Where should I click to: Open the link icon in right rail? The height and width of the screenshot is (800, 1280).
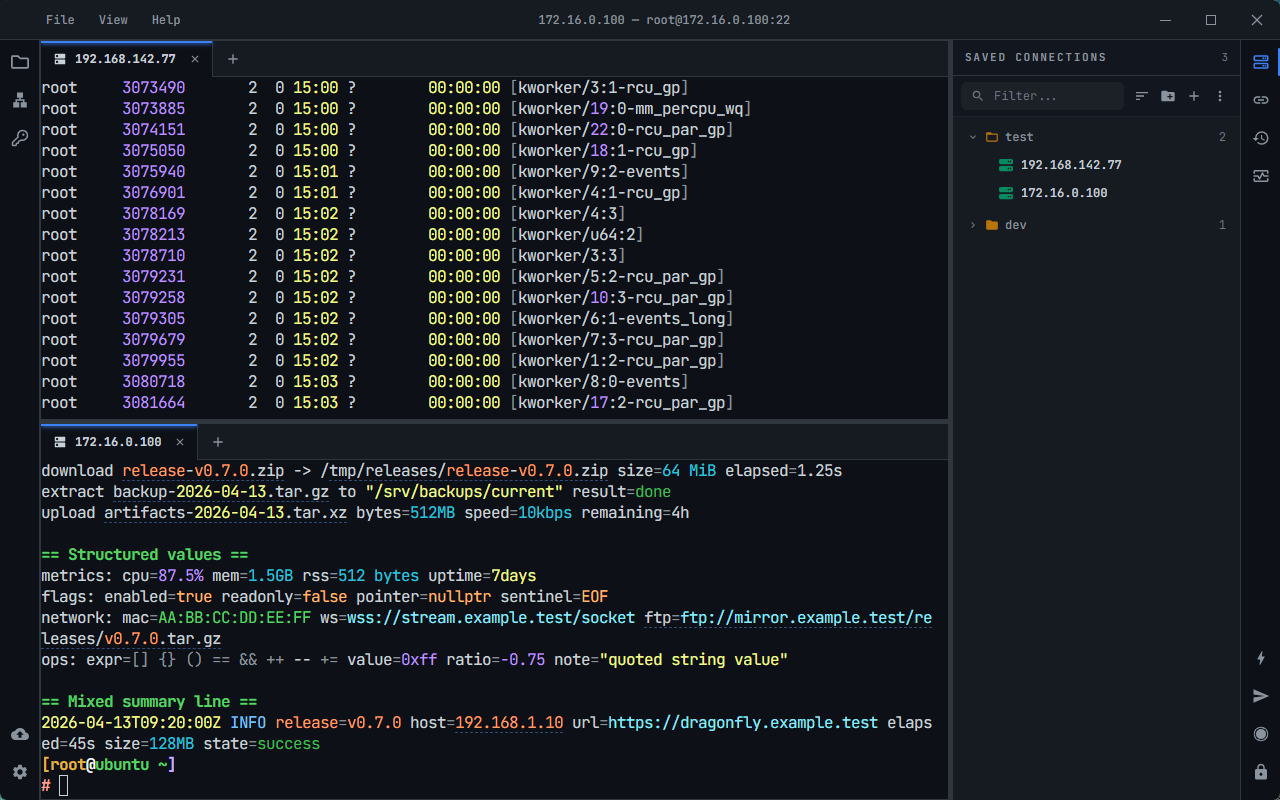[x=1261, y=100]
